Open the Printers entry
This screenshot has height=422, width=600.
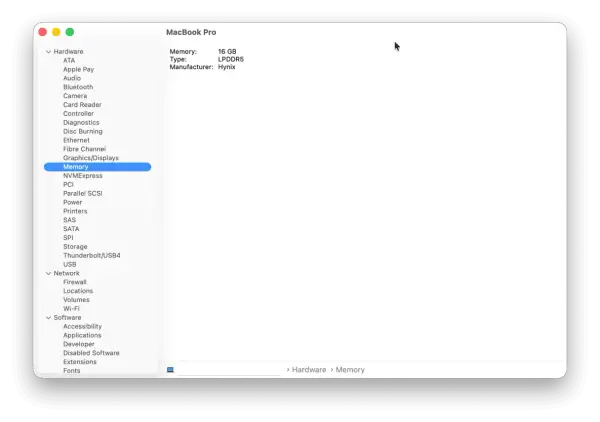tap(75, 211)
